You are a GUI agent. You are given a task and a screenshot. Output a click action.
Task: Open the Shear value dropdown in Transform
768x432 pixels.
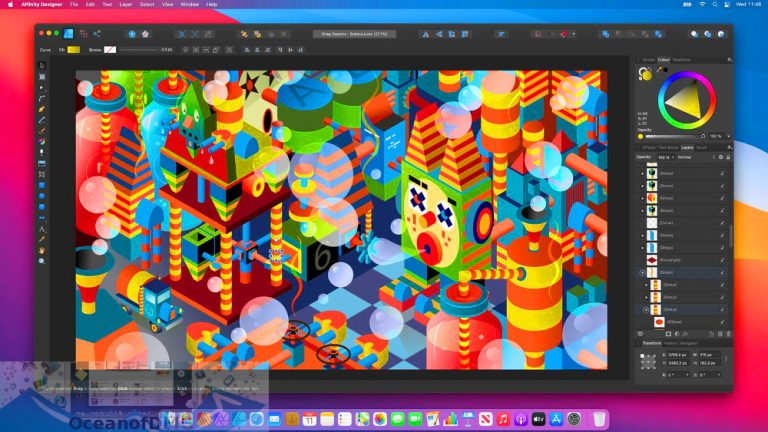[719, 375]
